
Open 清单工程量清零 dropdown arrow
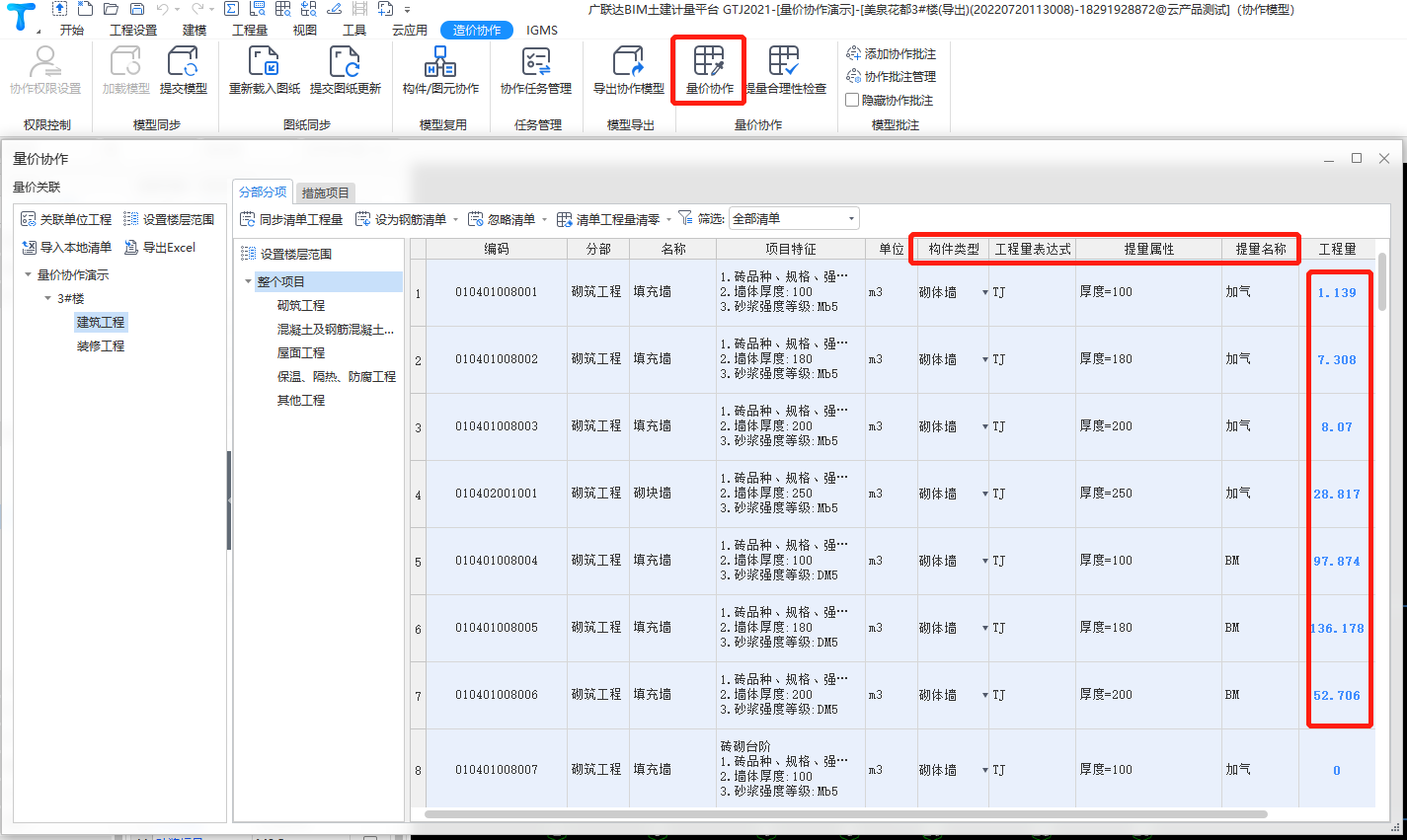click(668, 219)
